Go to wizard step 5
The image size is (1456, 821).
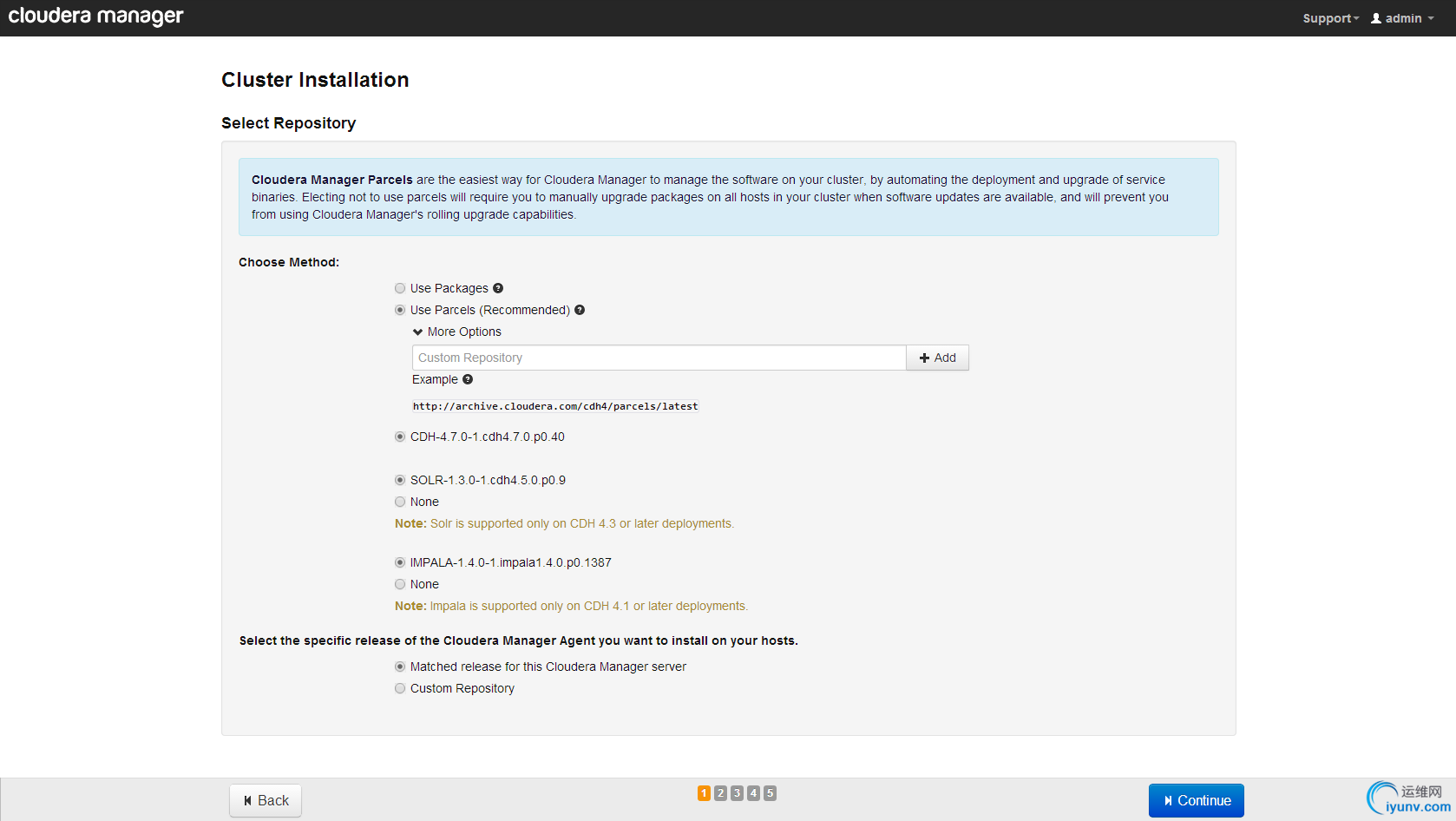pos(770,793)
